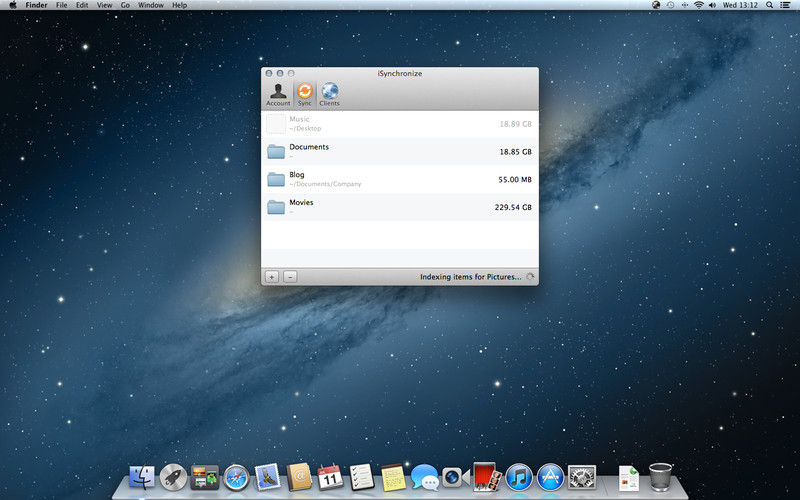
Task: Open the Wi-Fi status menu
Action: coord(698,5)
